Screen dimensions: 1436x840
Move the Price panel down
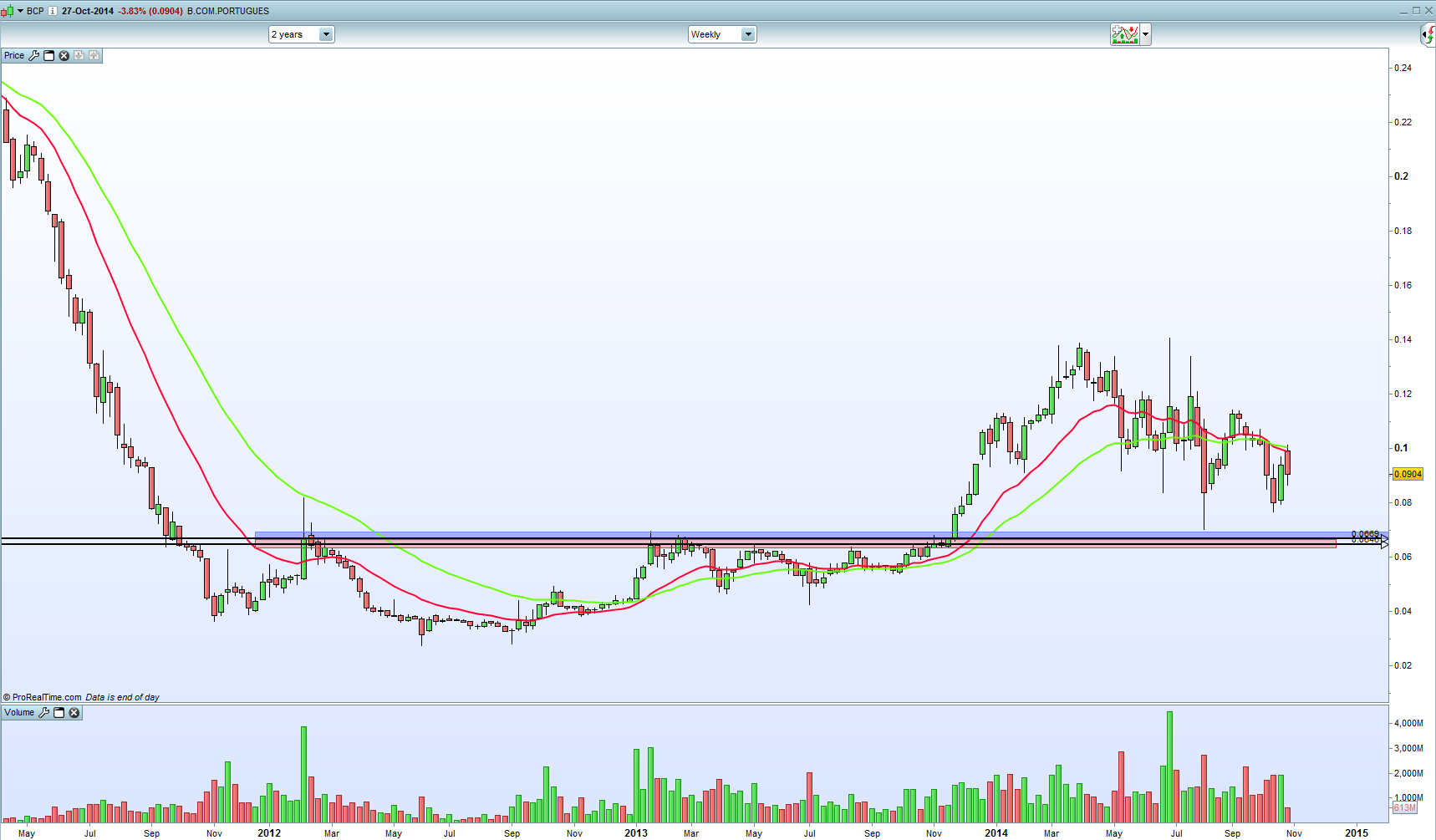(x=79, y=55)
